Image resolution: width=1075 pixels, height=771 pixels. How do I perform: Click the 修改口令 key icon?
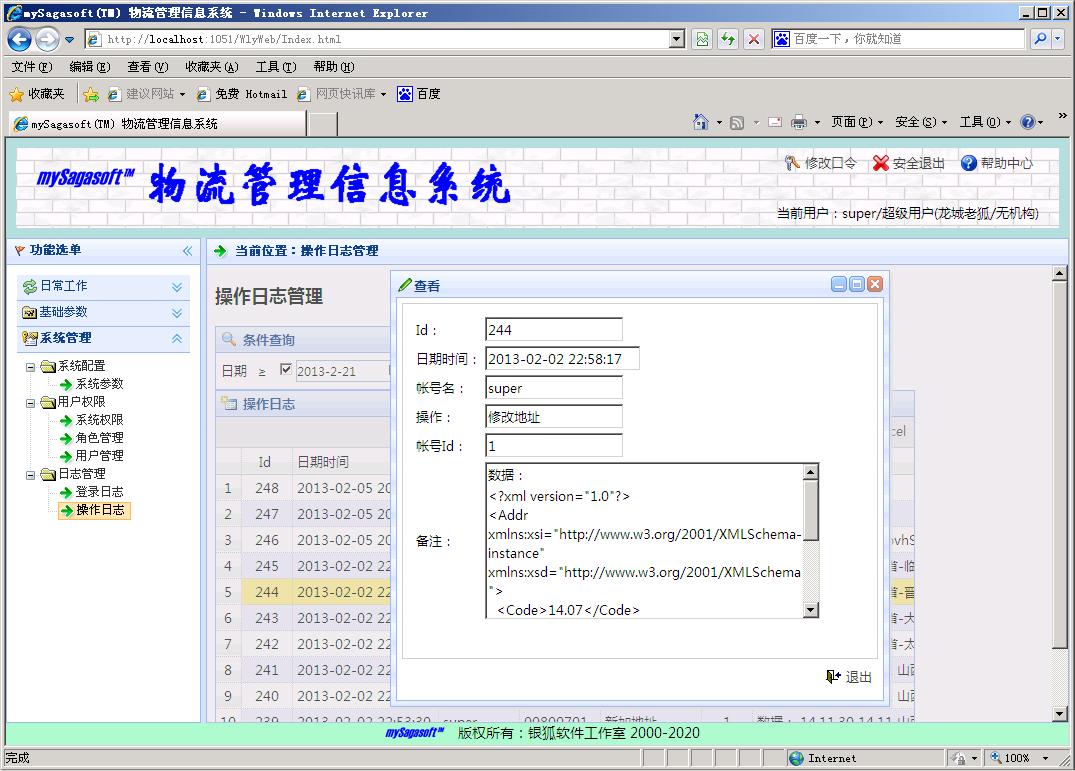click(x=792, y=163)
